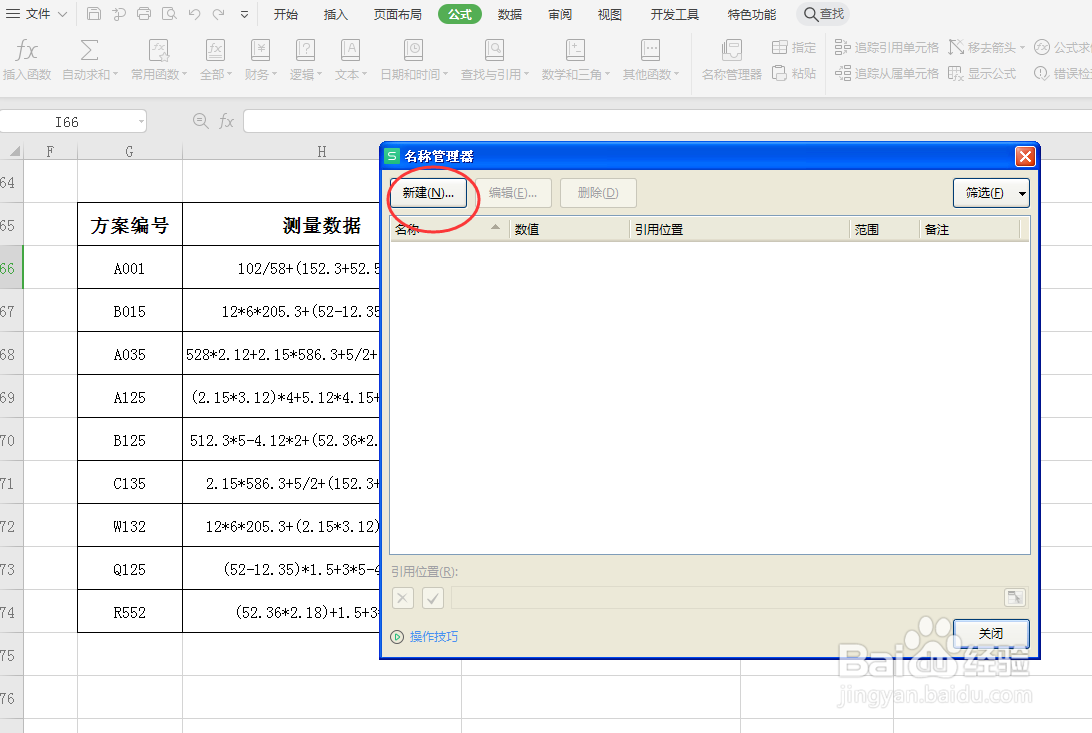Click the 引用位置 column header
Image resolution: width=1092 pixels, height=733 pixels.
click(x=739, y=229)
